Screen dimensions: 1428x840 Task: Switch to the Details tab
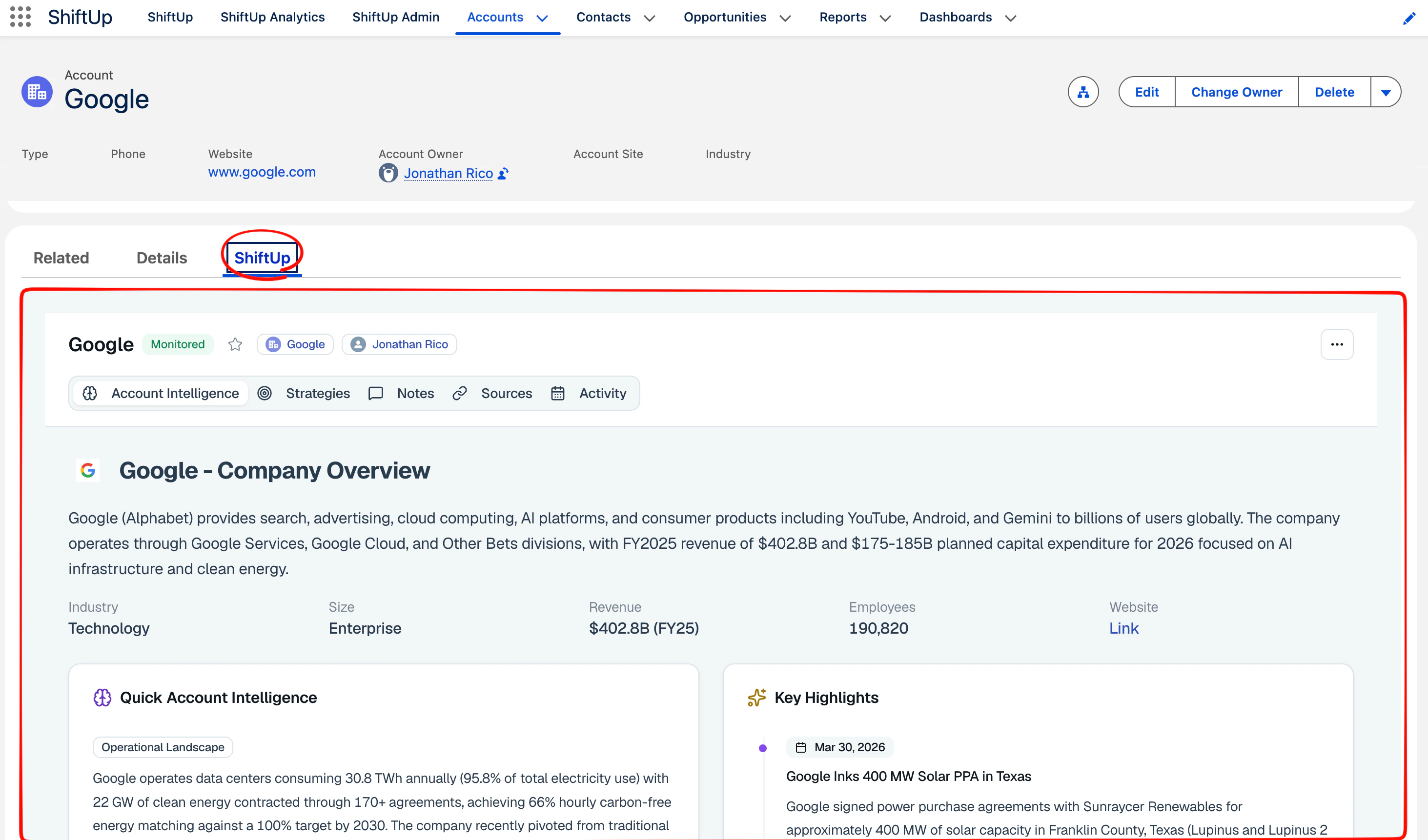click(162, 258)
